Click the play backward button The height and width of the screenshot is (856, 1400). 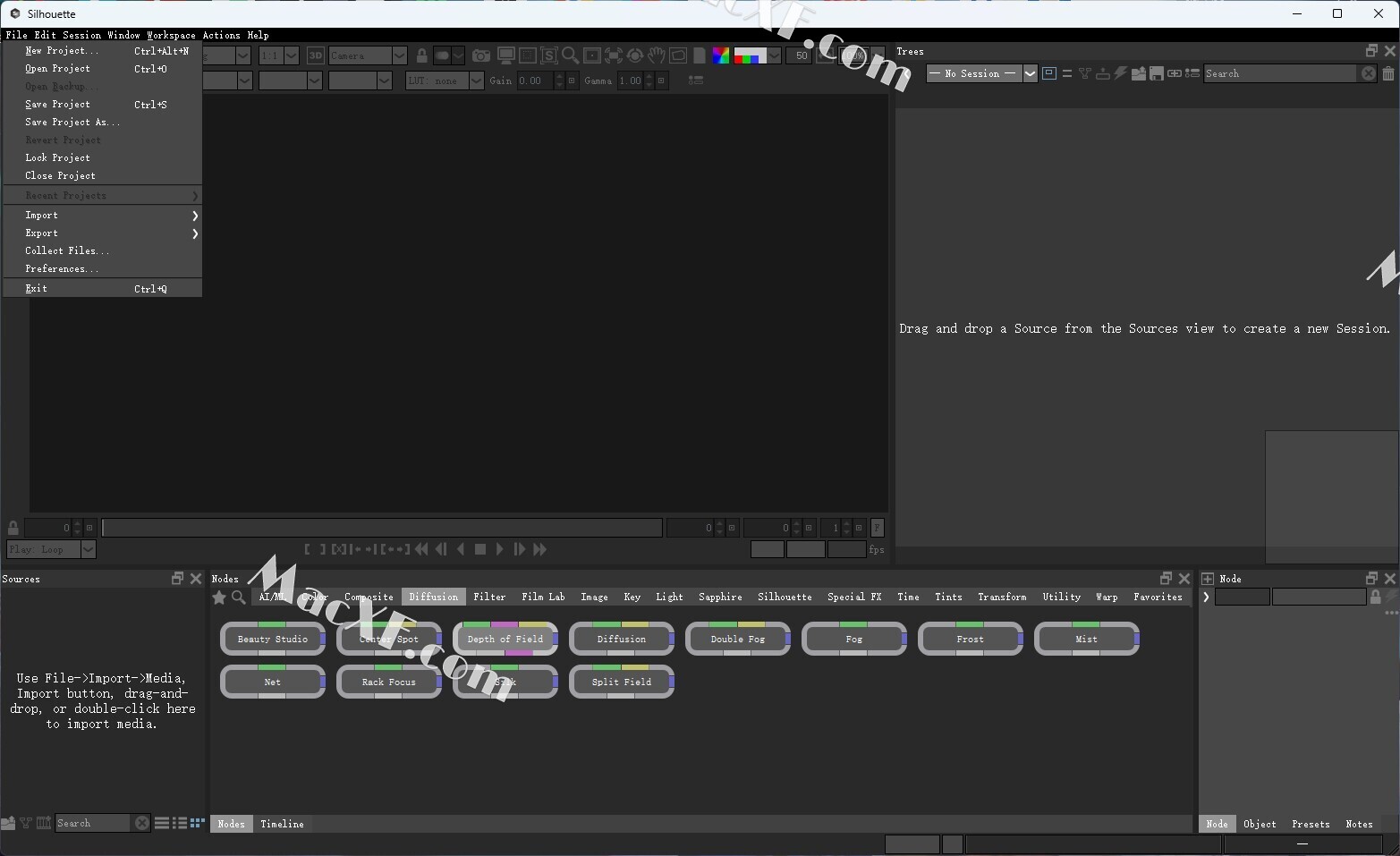click(x=461, y=549)
